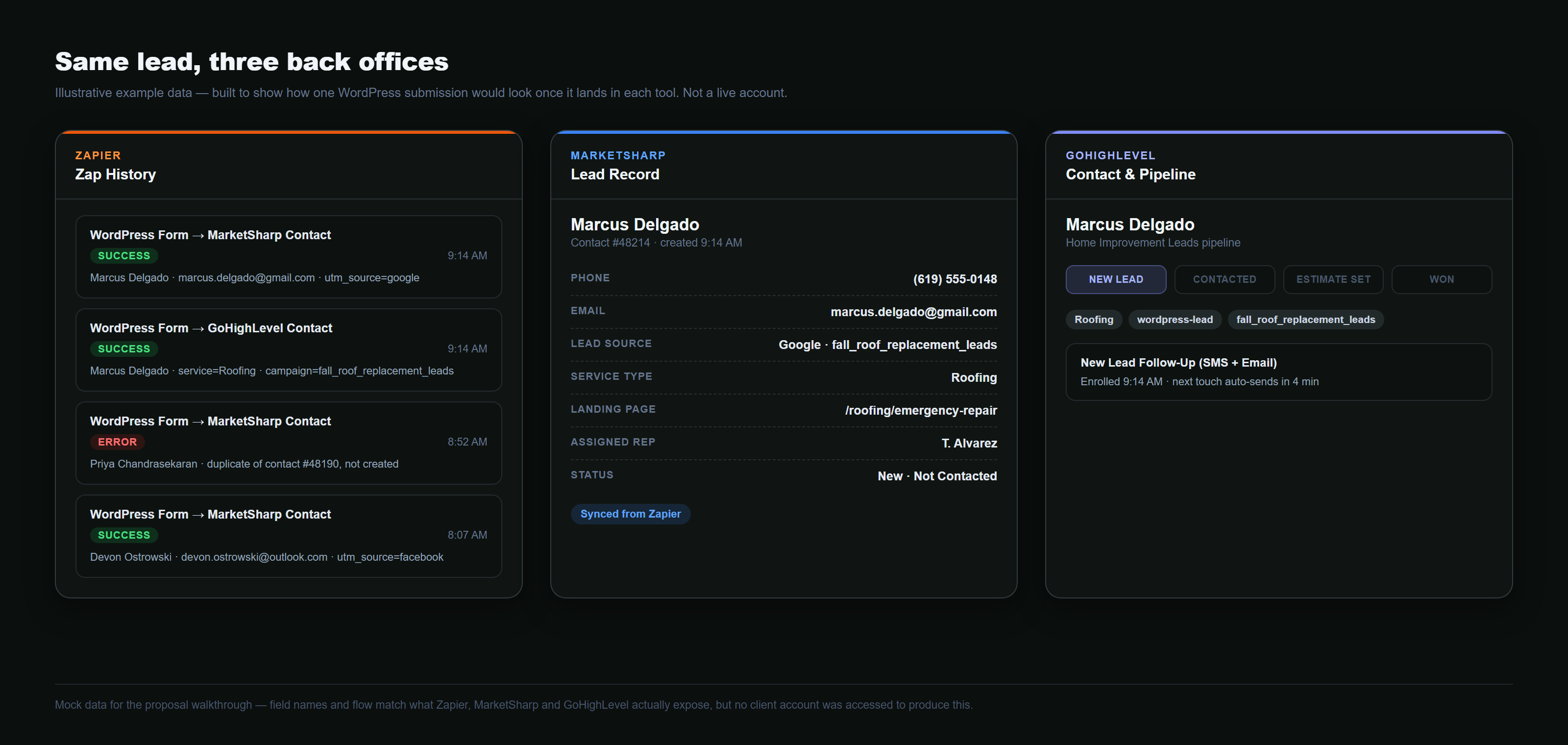Click the Lead Record heading
This screenshot has width=1568, height=745.
tap(615, 174)
